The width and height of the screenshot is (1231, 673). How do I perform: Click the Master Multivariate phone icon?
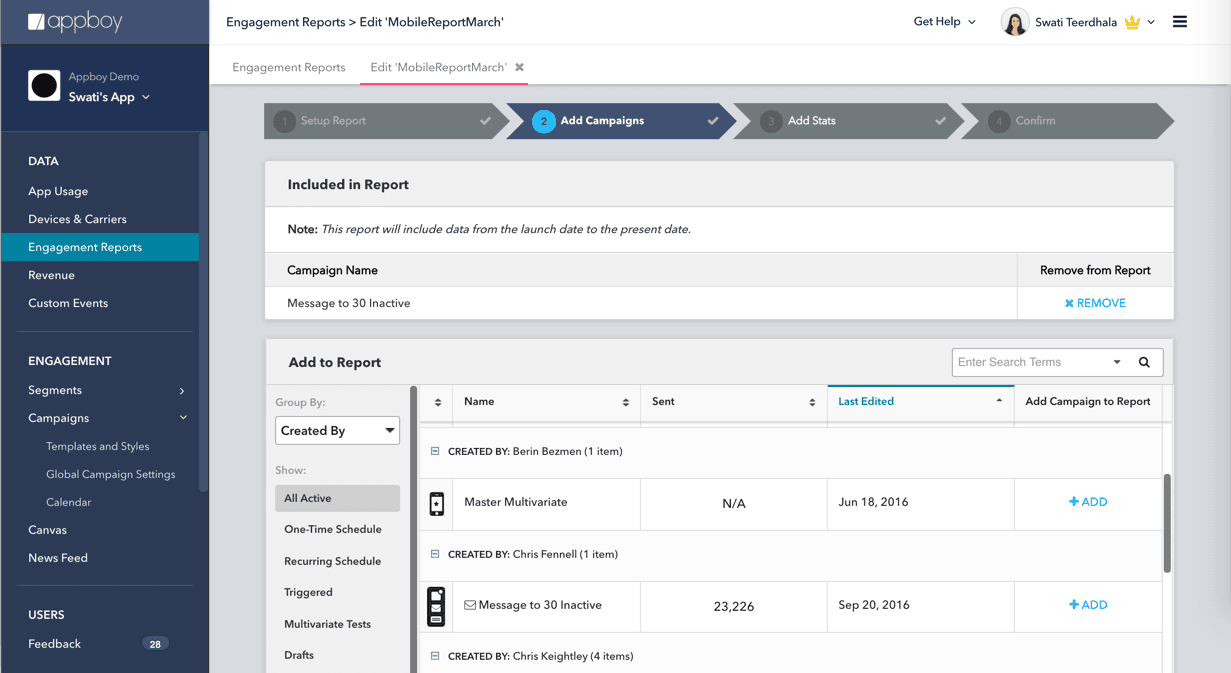[436, 503]
